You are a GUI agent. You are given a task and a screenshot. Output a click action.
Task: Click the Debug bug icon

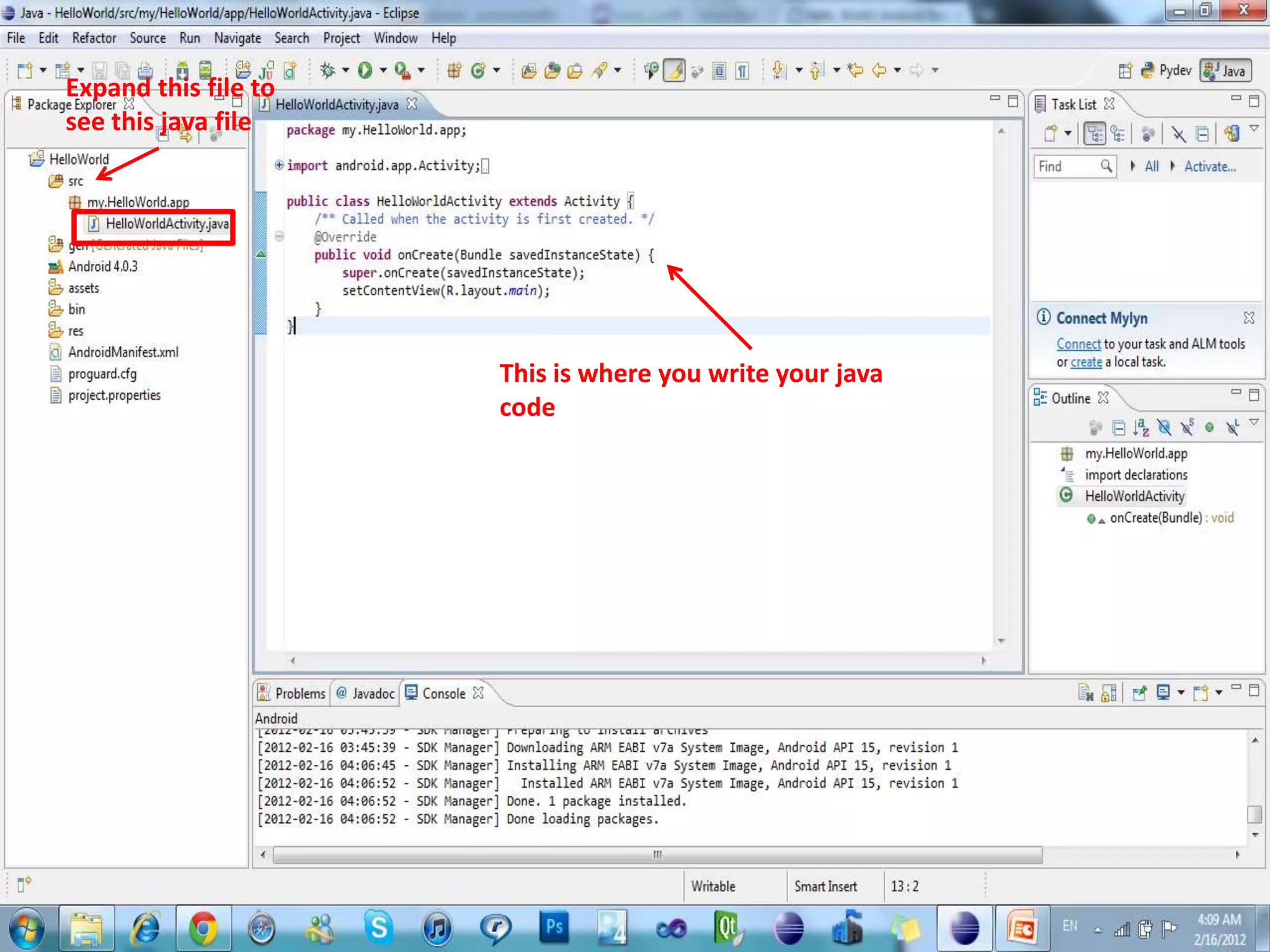point(327,71)
